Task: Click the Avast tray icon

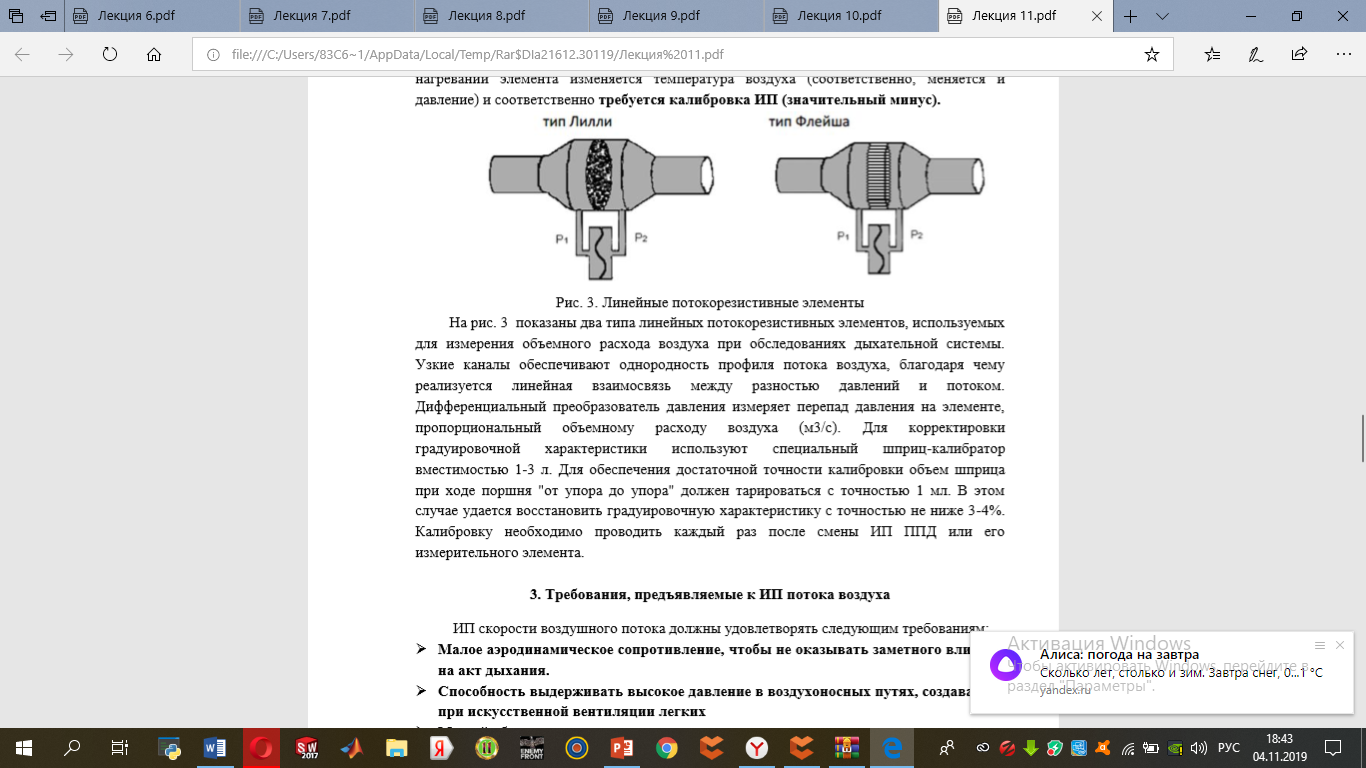Action: 1103,747
